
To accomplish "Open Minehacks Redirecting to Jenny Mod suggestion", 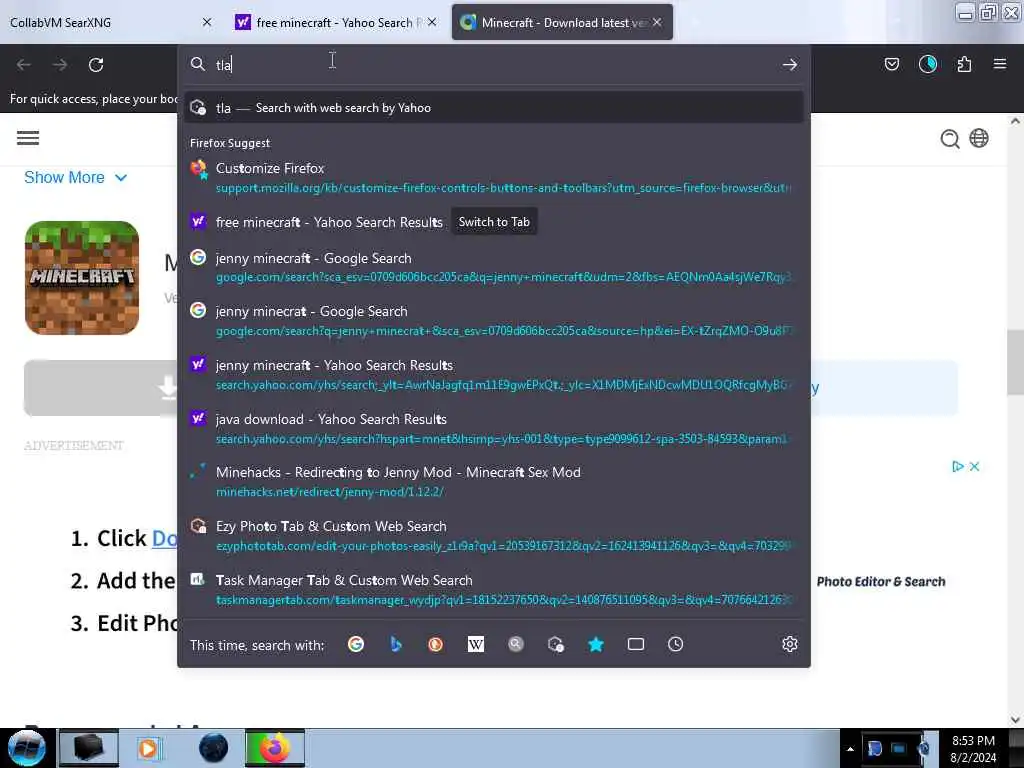I will [x=494, y=482].
